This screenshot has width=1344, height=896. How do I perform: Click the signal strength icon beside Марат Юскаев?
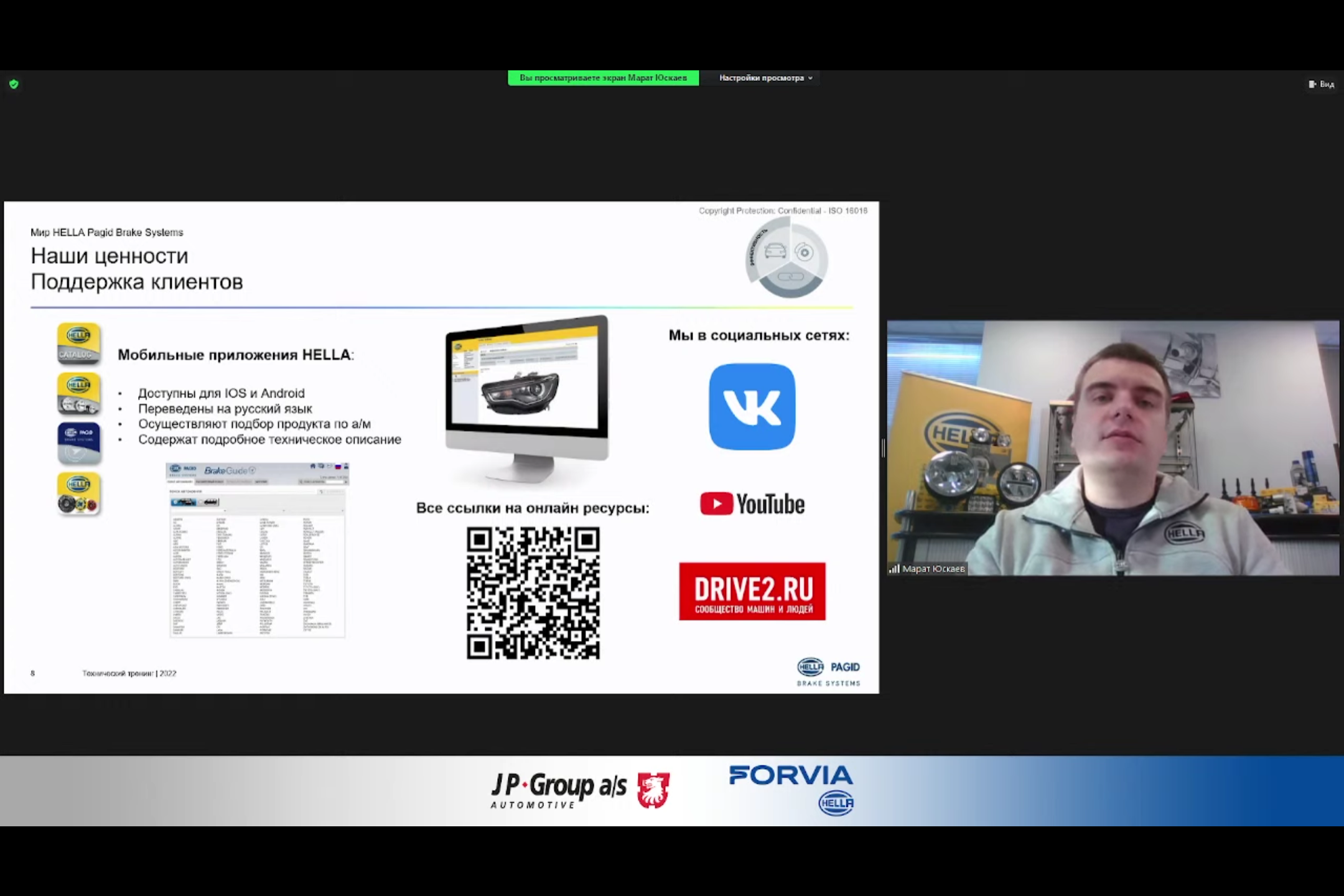click(894, 569)
